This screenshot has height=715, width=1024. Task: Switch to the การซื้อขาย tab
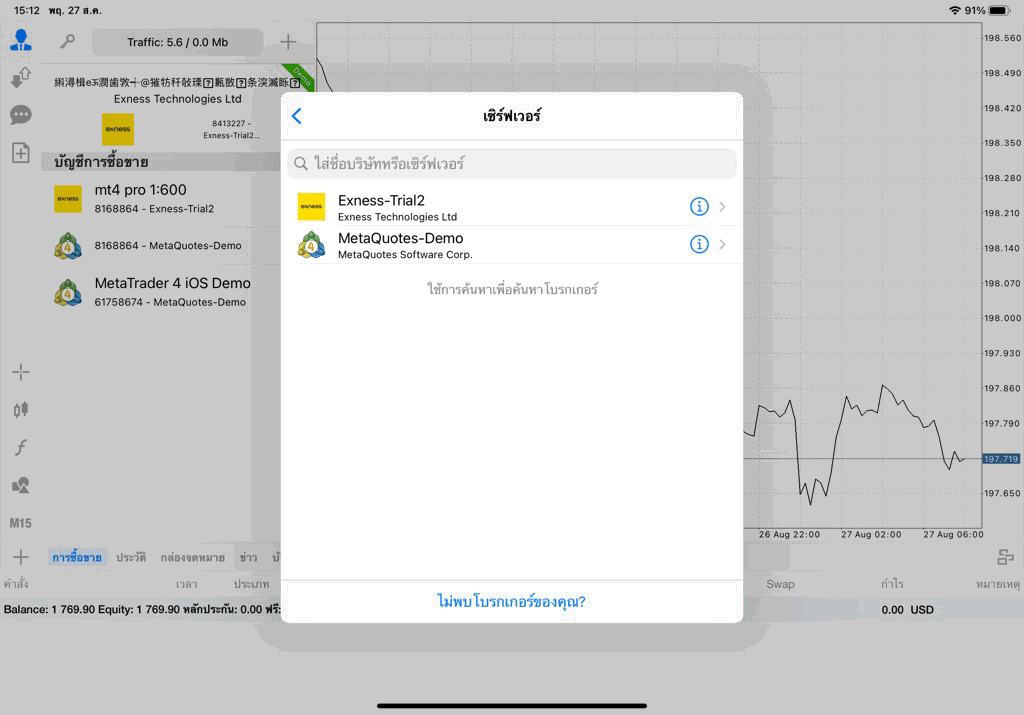pyautogui.click(x=77, y=558)
